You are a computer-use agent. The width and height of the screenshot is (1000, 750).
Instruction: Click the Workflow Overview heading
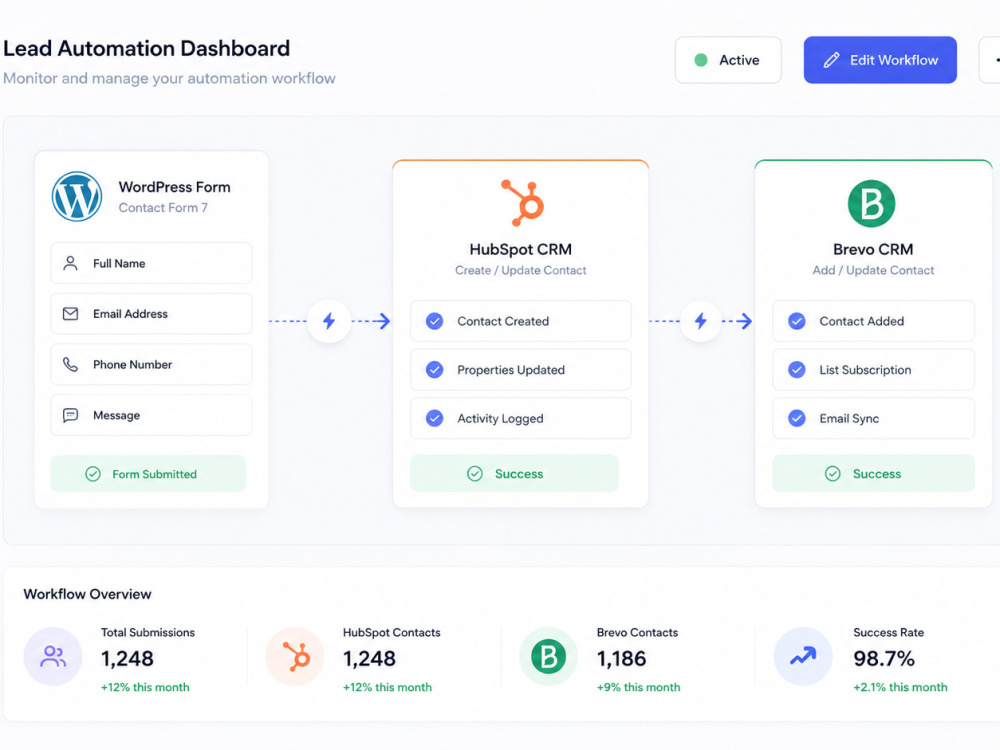coord(87,594)
